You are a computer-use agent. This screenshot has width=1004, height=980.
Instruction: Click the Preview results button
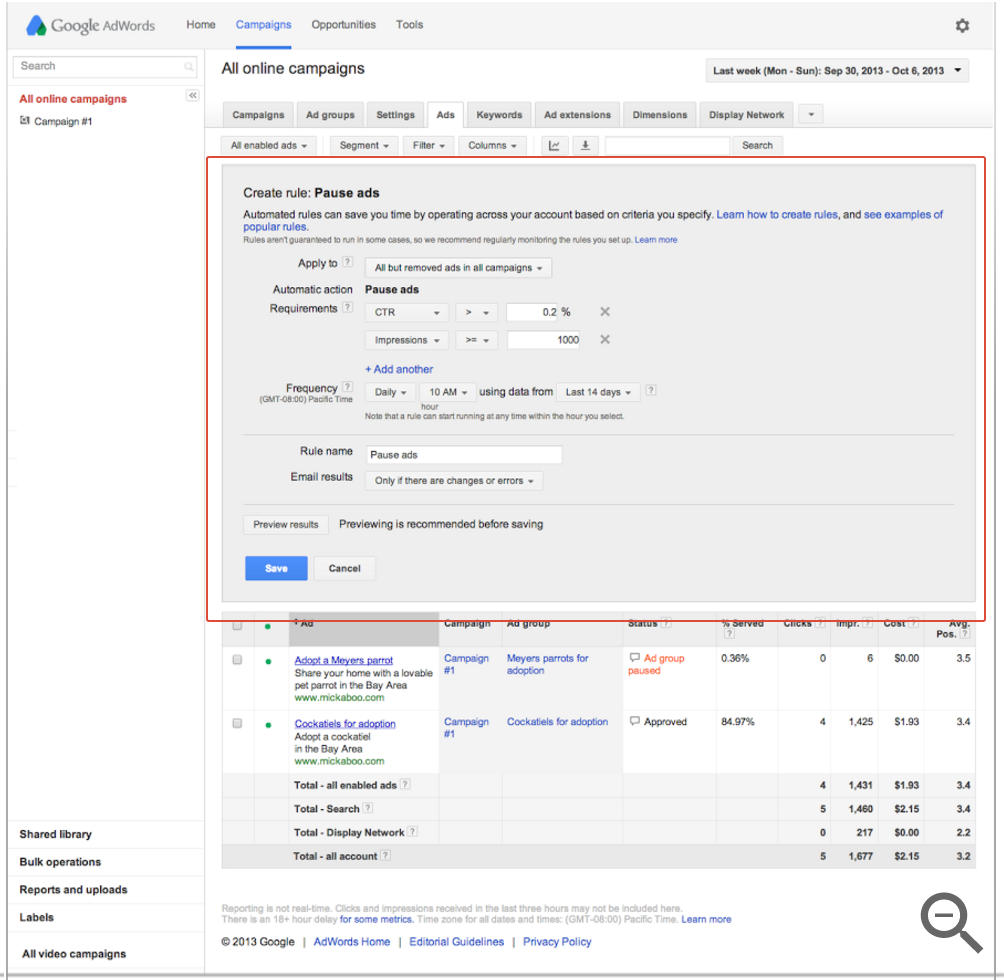pos(286,524)
